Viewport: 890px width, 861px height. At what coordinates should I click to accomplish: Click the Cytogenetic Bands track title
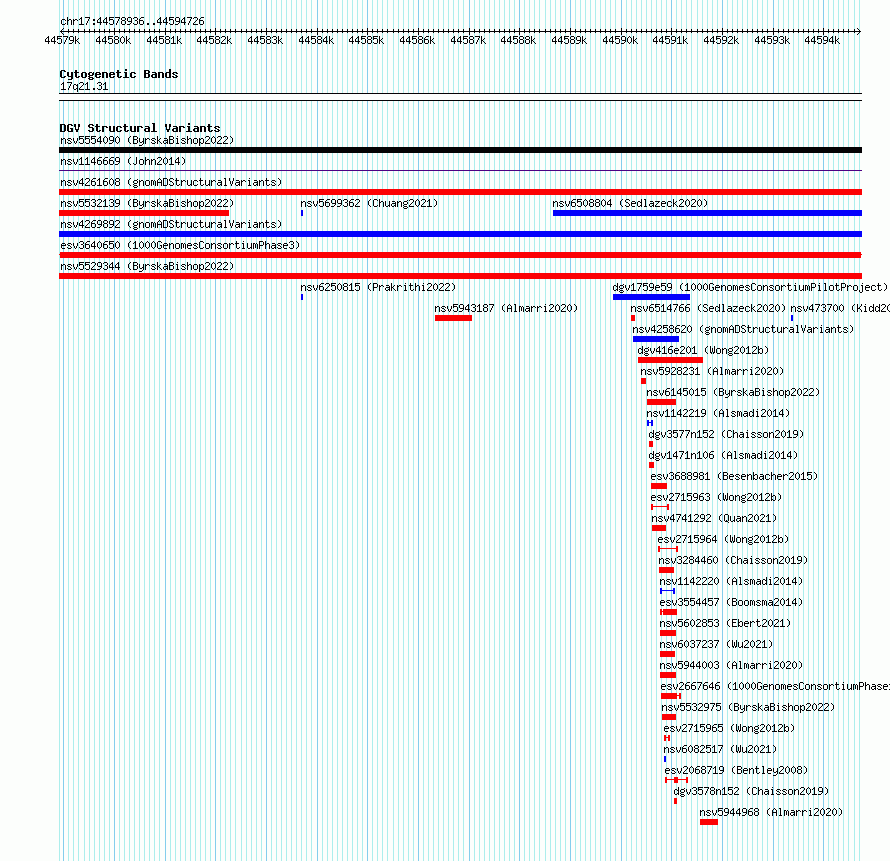click(x=119, y=74)
